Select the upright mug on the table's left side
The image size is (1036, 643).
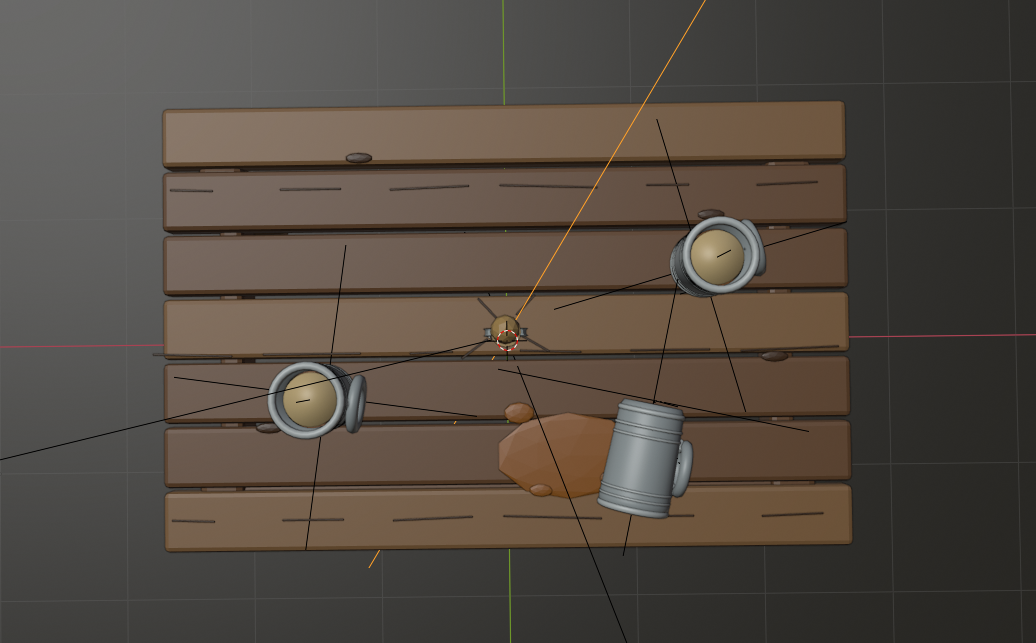click(316, 400)
